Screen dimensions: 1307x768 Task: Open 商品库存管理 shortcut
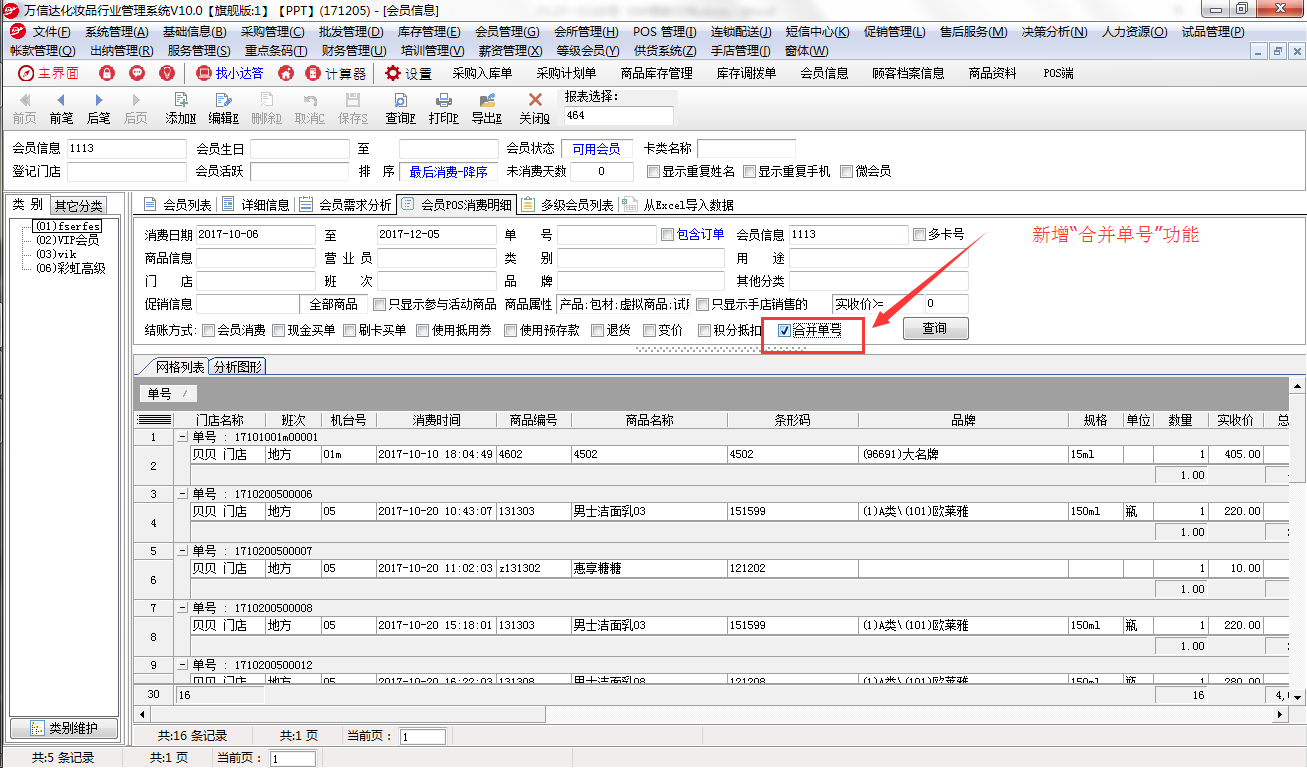(656, 73)
